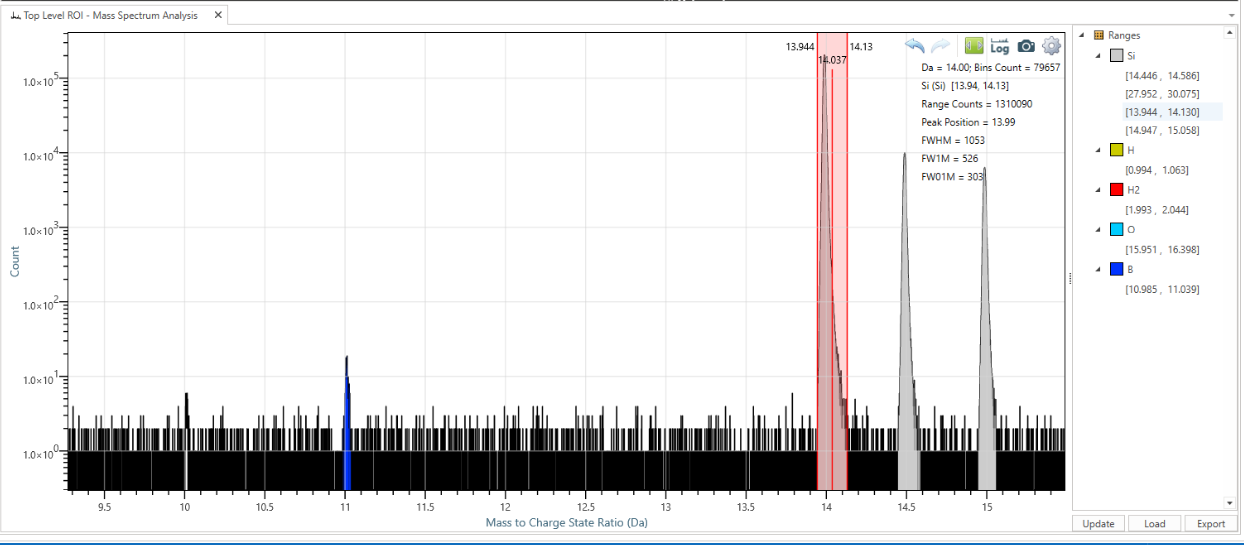Screen dimensions: 1244x545
Task: Click the Load button
Action: click(1154, 524)
